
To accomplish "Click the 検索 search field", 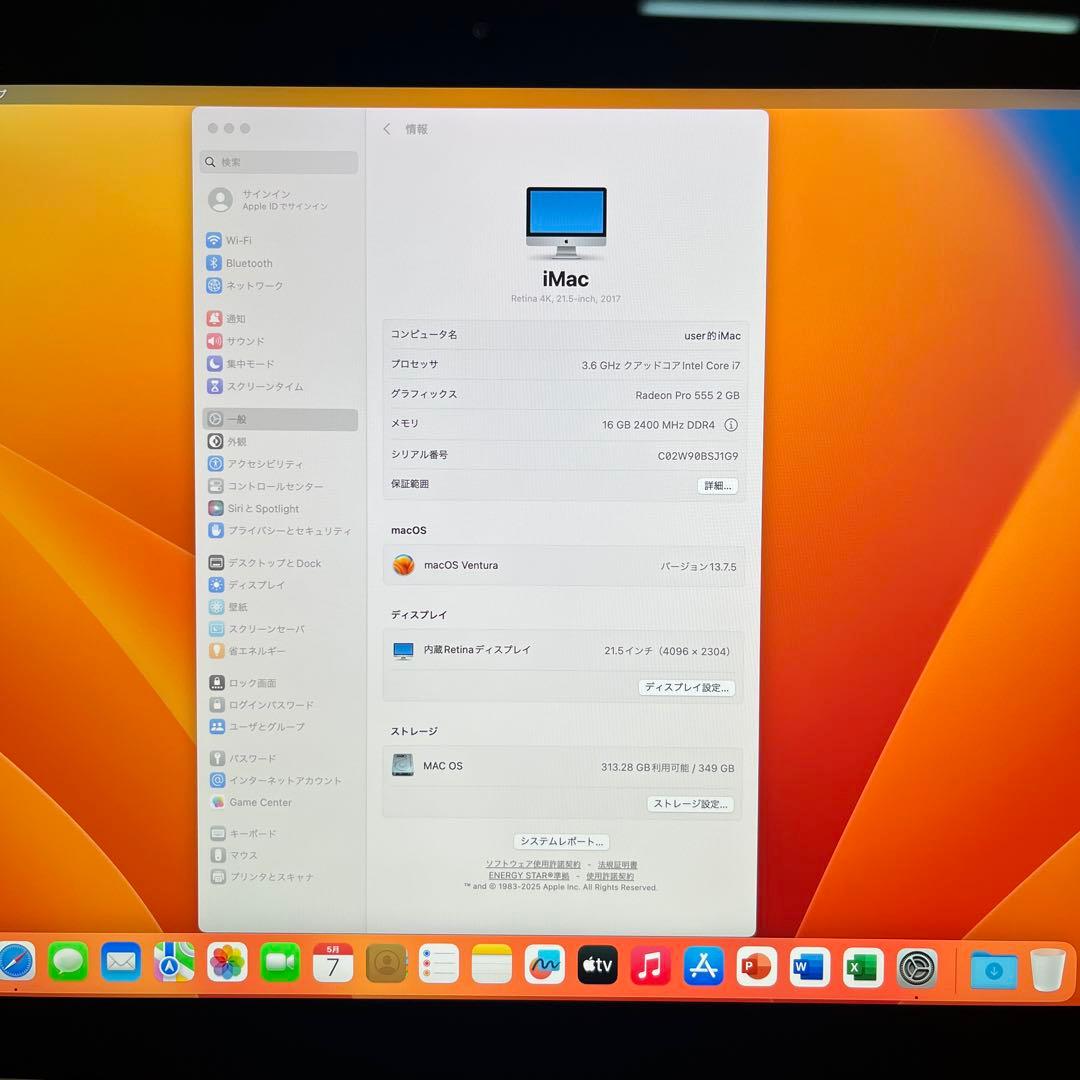I will coord(277,161).
